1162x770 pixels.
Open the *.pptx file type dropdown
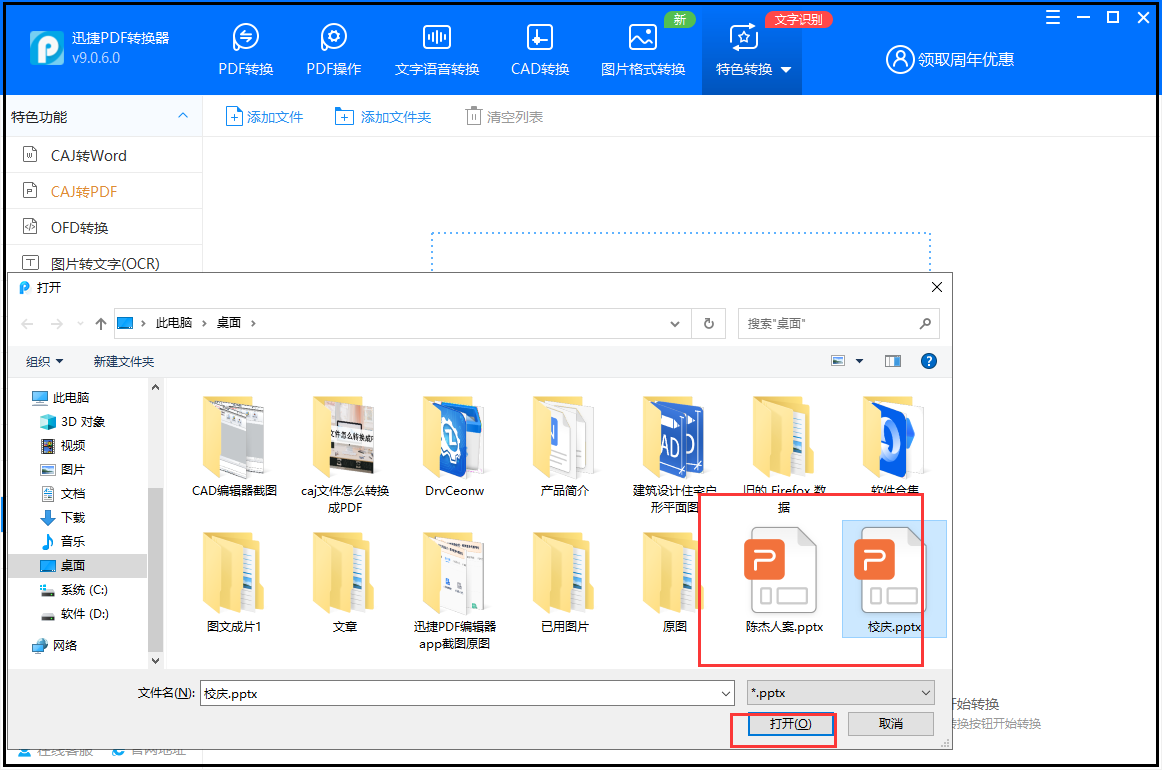[x=840, y=693]
